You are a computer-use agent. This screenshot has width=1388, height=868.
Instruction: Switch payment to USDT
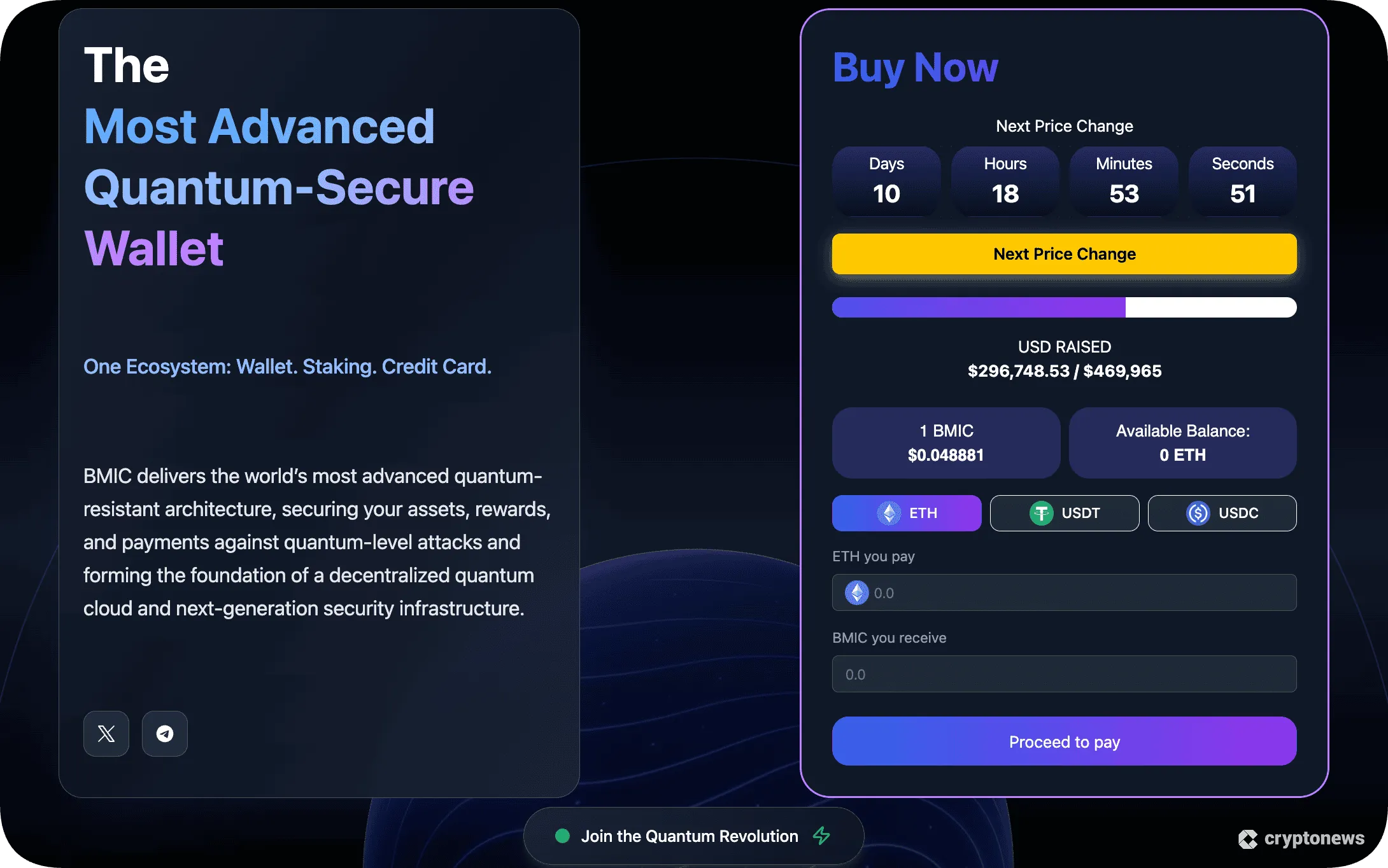pos(1065,513)
